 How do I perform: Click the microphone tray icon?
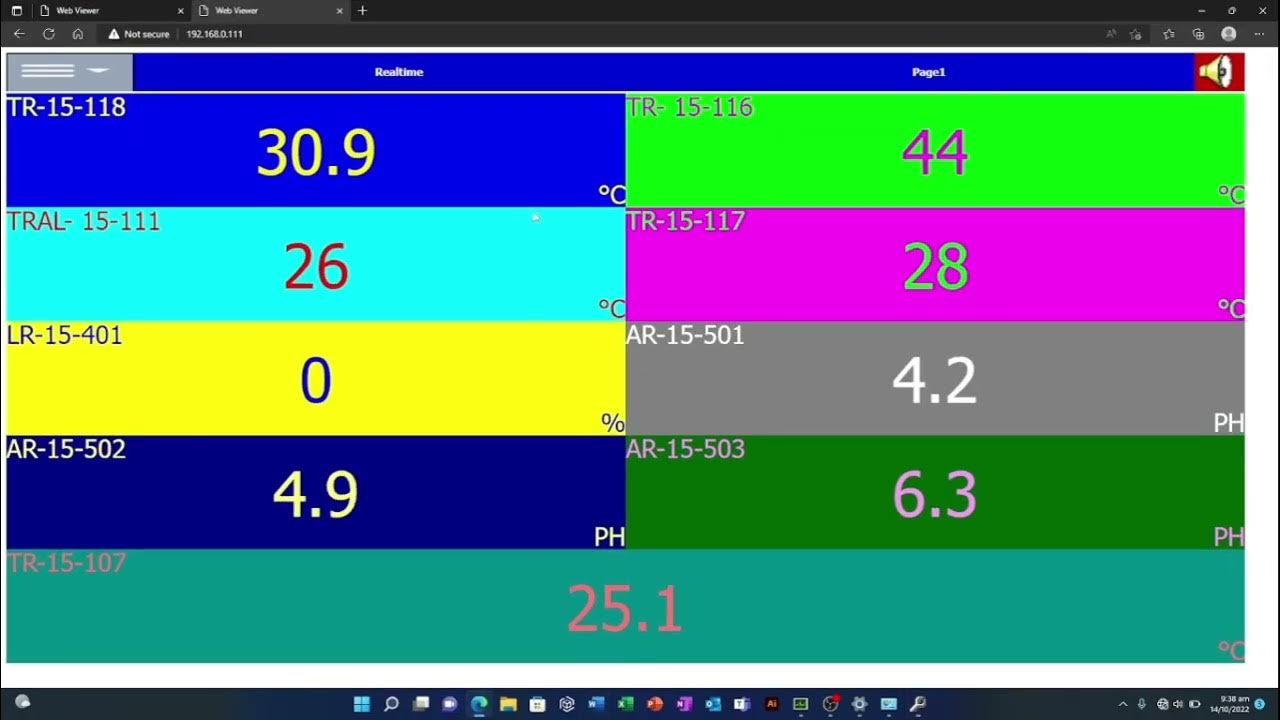1142,704
